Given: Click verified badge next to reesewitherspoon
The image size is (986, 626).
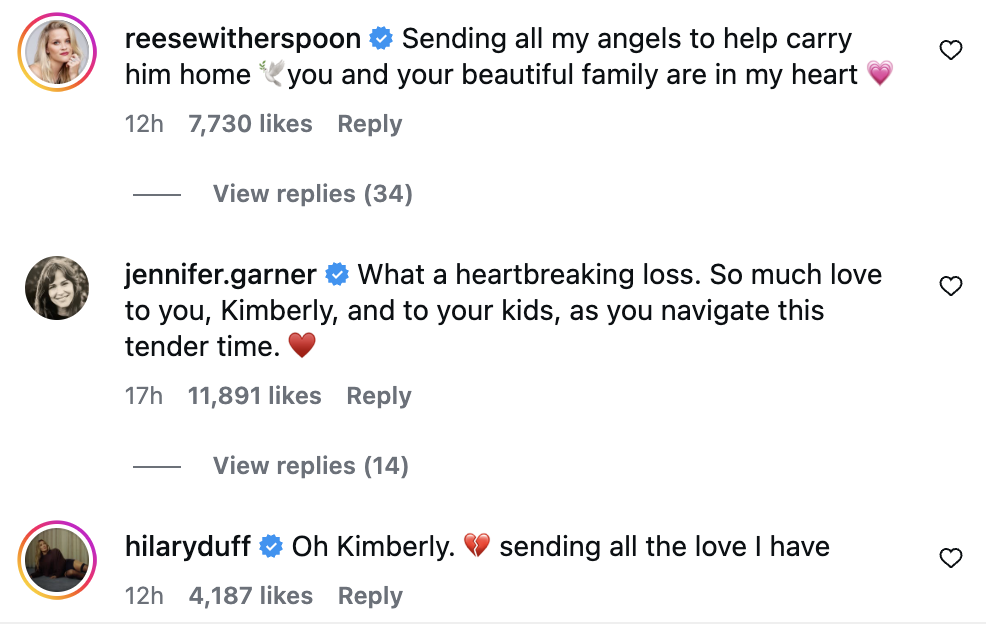Looking at the screenshot, I should 380,39.
